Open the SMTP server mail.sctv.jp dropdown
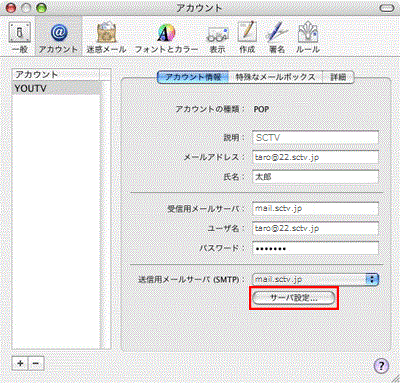The width and height of the screenshot is (400, 383). point(315,279)
